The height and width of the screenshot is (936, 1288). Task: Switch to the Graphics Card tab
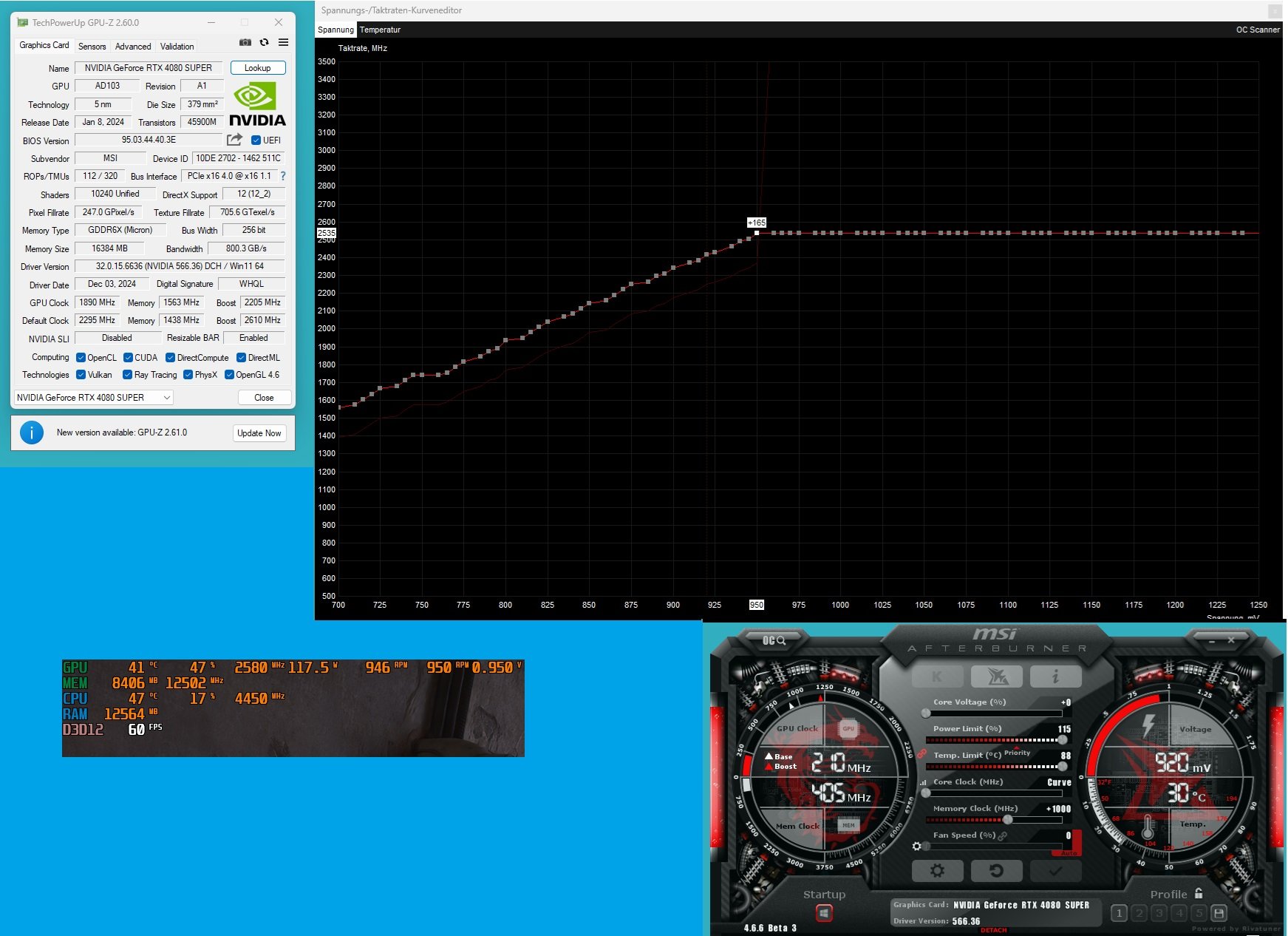pyautogui.click(x=44, y=45)
